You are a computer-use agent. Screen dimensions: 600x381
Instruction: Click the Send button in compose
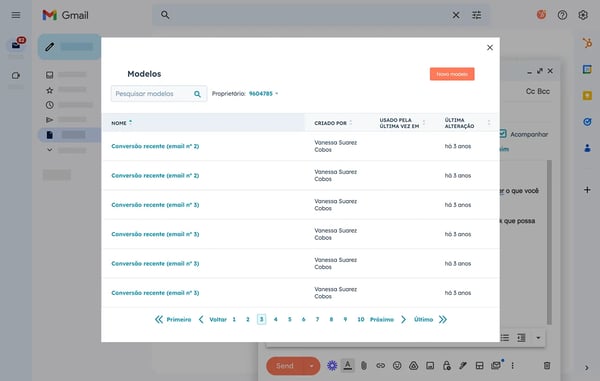pyautogui.click(x=285, y=366)
